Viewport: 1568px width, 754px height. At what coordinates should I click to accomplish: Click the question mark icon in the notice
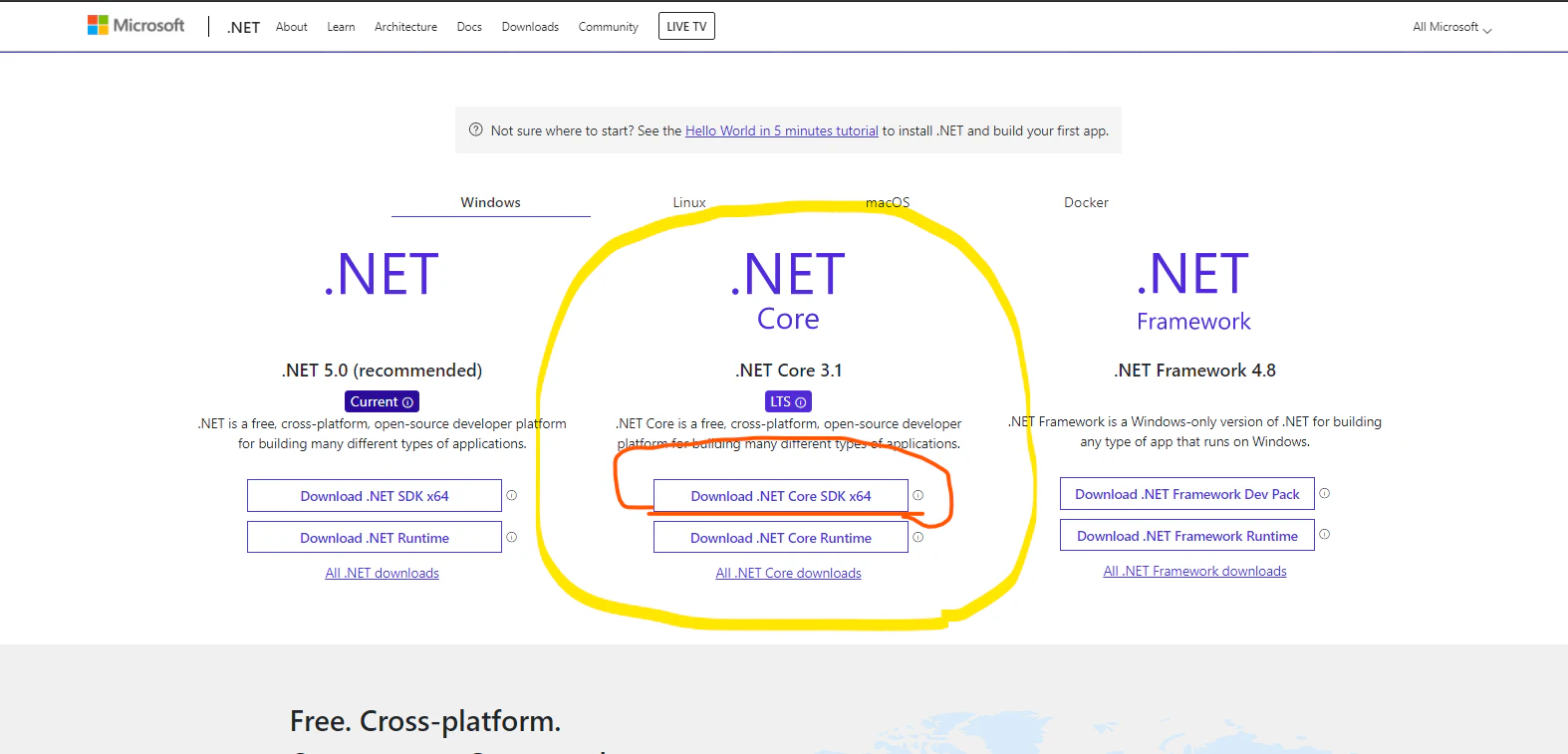[x=476, y=129]
